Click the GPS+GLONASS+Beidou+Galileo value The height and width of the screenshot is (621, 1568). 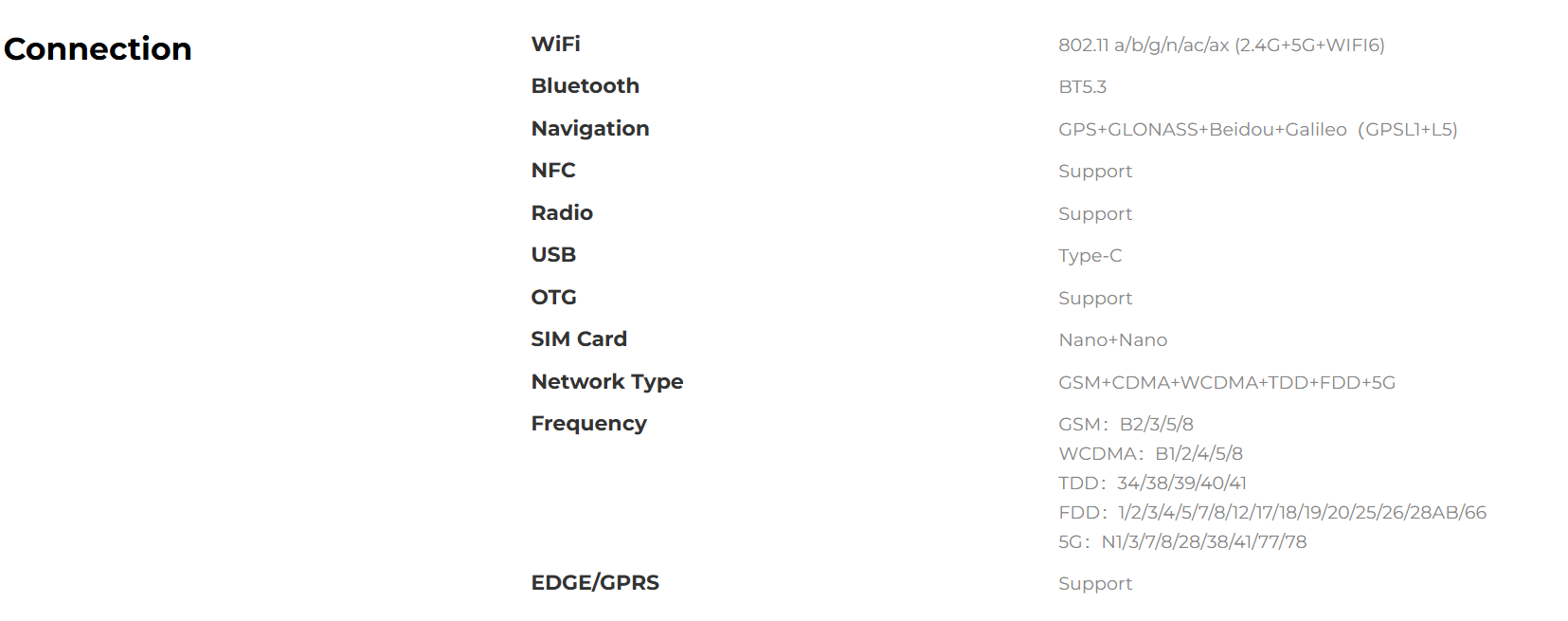[1257, 129]
